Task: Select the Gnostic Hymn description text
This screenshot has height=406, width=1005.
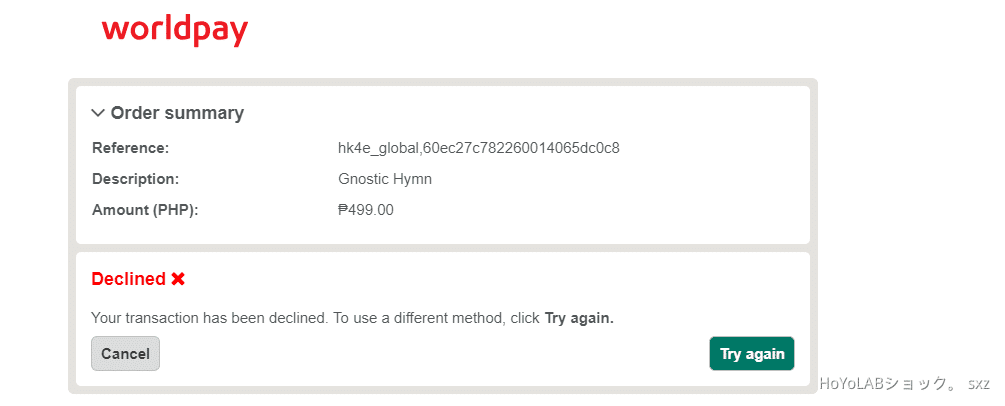Action: (385, 179)
